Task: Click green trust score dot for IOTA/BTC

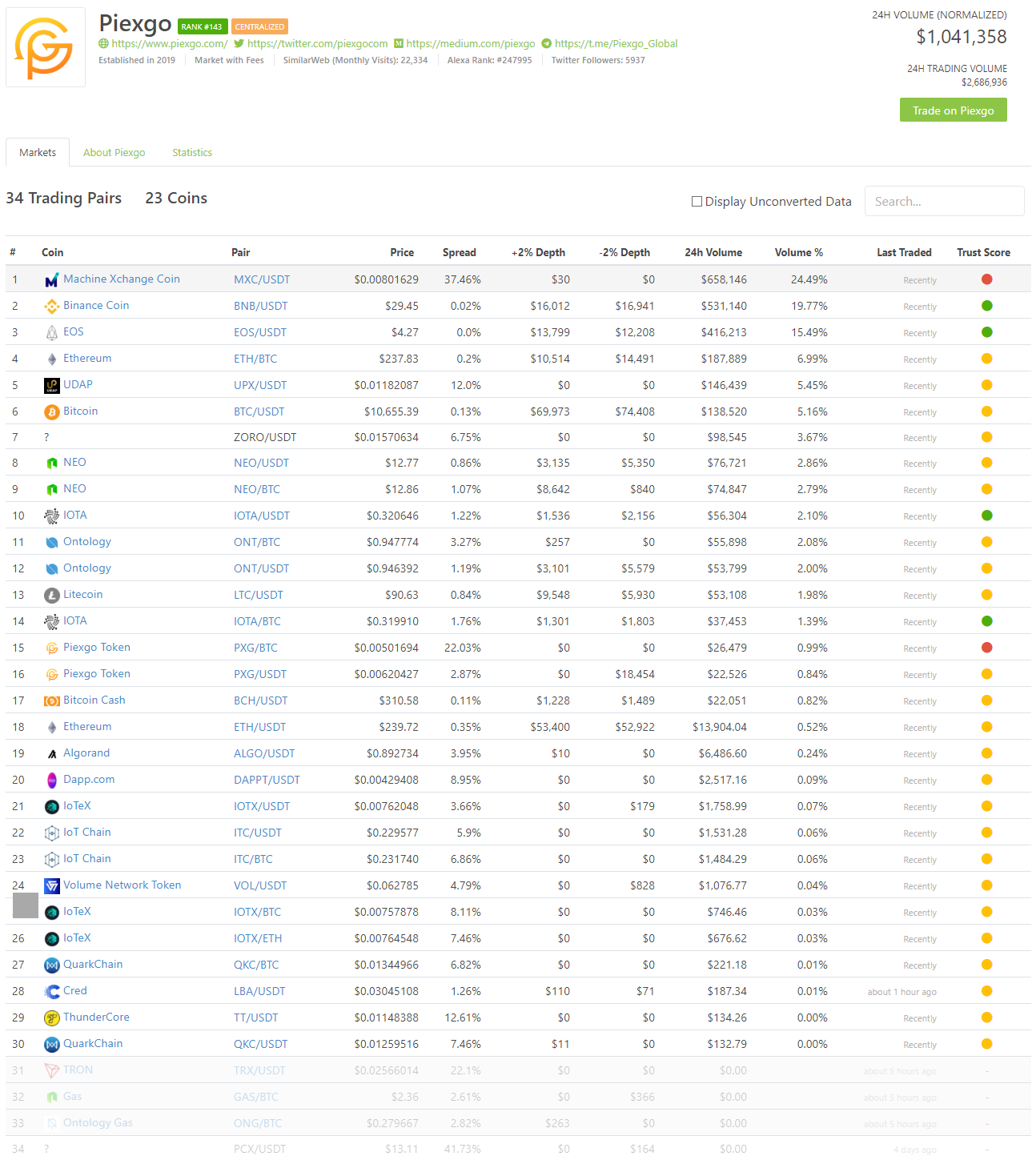Action: click(986, 621)
